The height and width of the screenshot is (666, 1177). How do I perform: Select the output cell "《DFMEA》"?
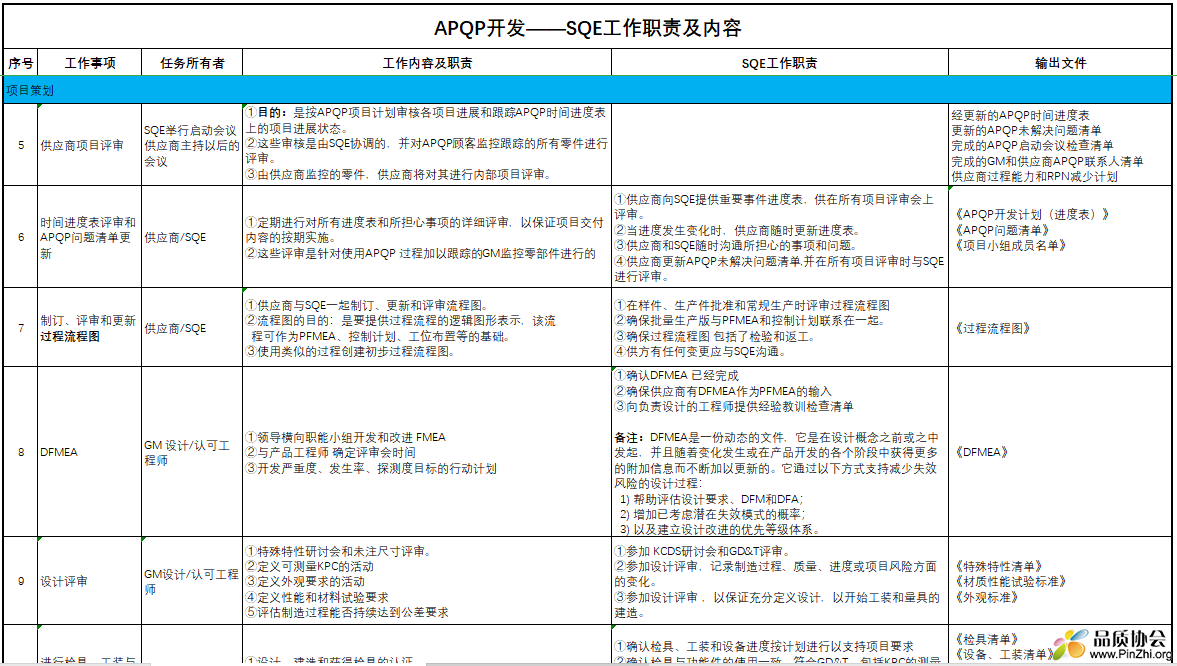tap(1060, 451)
